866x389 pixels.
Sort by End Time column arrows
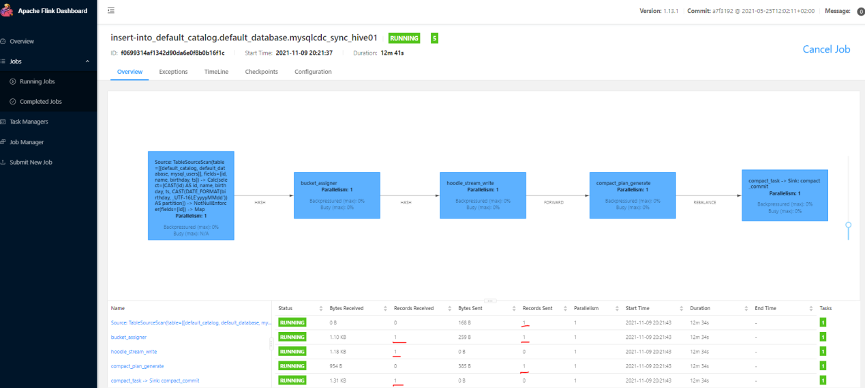[x=812, y=308]
